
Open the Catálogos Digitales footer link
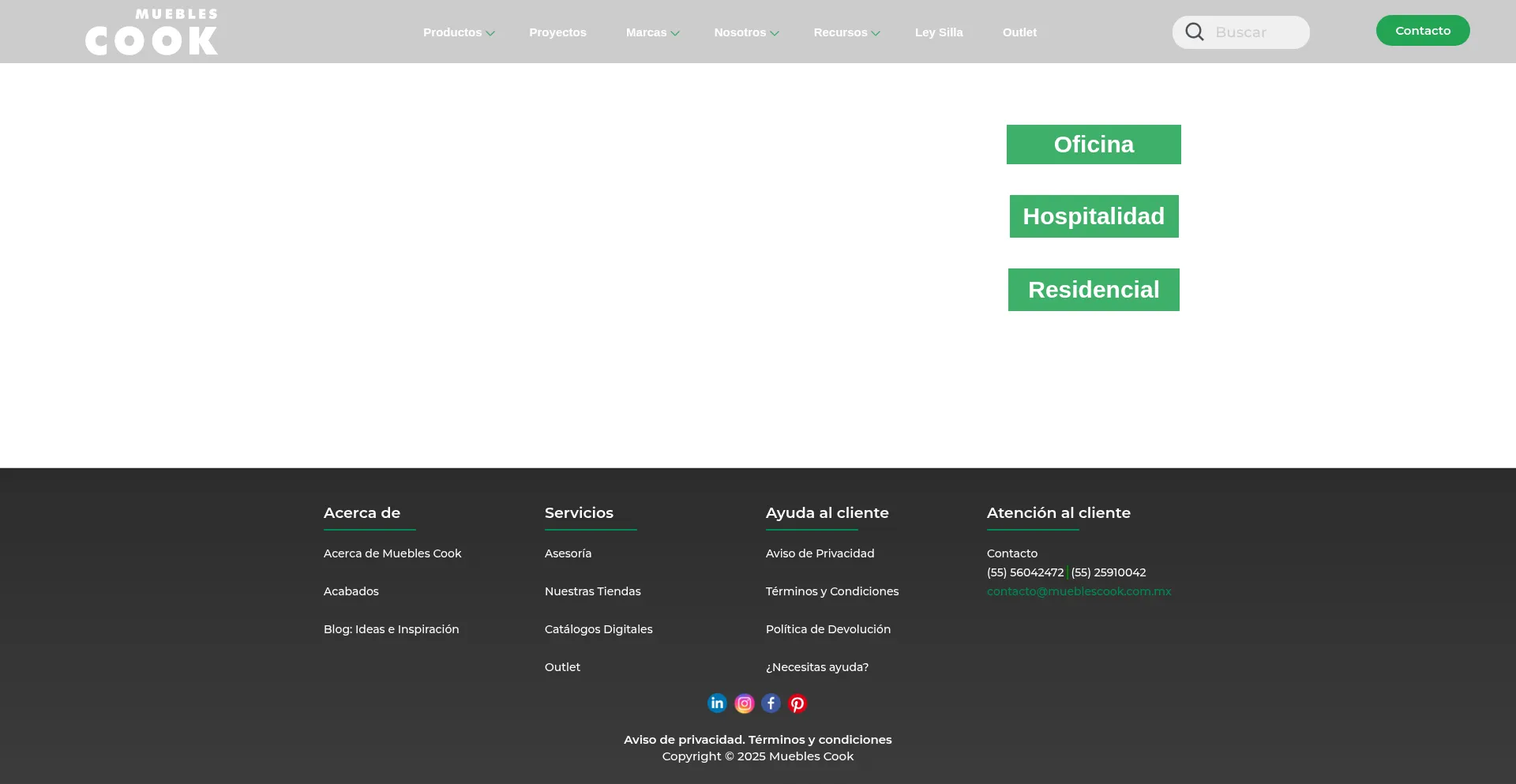599,629
